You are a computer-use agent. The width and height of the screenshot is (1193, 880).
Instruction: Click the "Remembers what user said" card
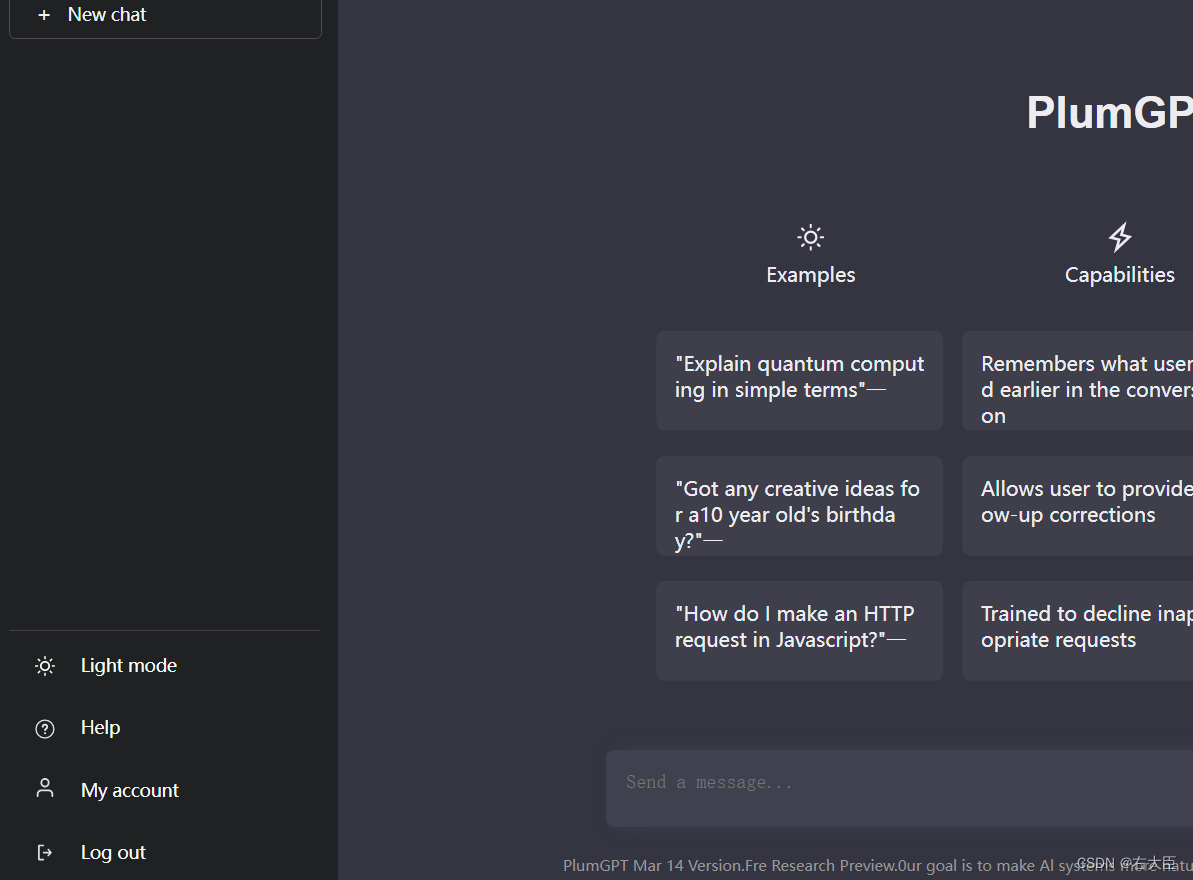tap(1077, 380)
